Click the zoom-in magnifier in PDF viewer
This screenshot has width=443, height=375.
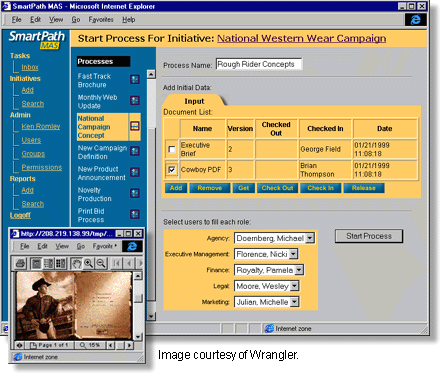[x=89, y=264]
